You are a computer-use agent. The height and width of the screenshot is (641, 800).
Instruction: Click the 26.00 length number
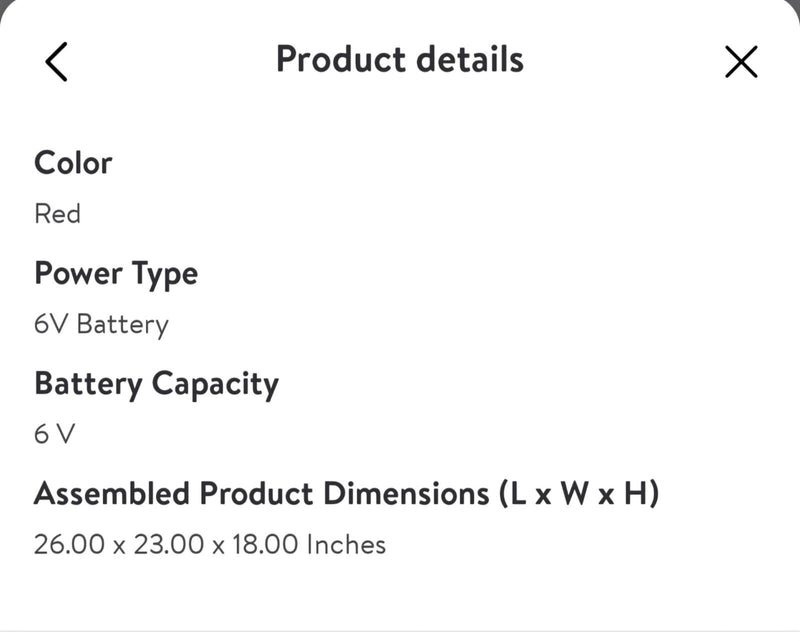[66, 545]
